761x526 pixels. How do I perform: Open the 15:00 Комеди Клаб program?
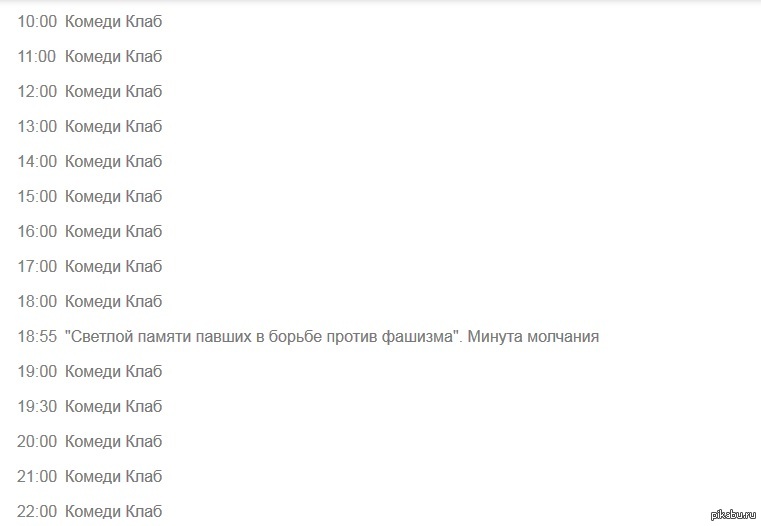(90, 196)
